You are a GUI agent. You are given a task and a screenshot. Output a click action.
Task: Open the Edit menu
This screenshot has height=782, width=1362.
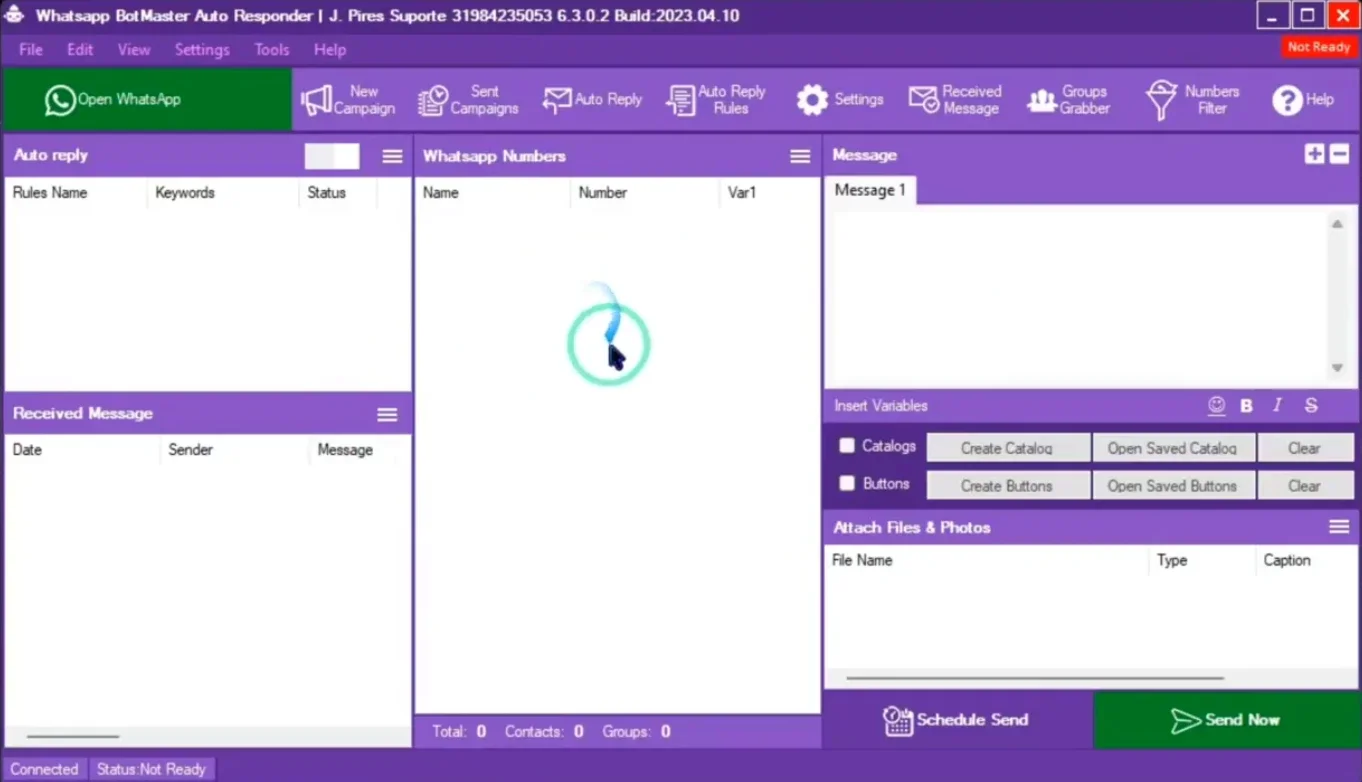coord(80,49)
